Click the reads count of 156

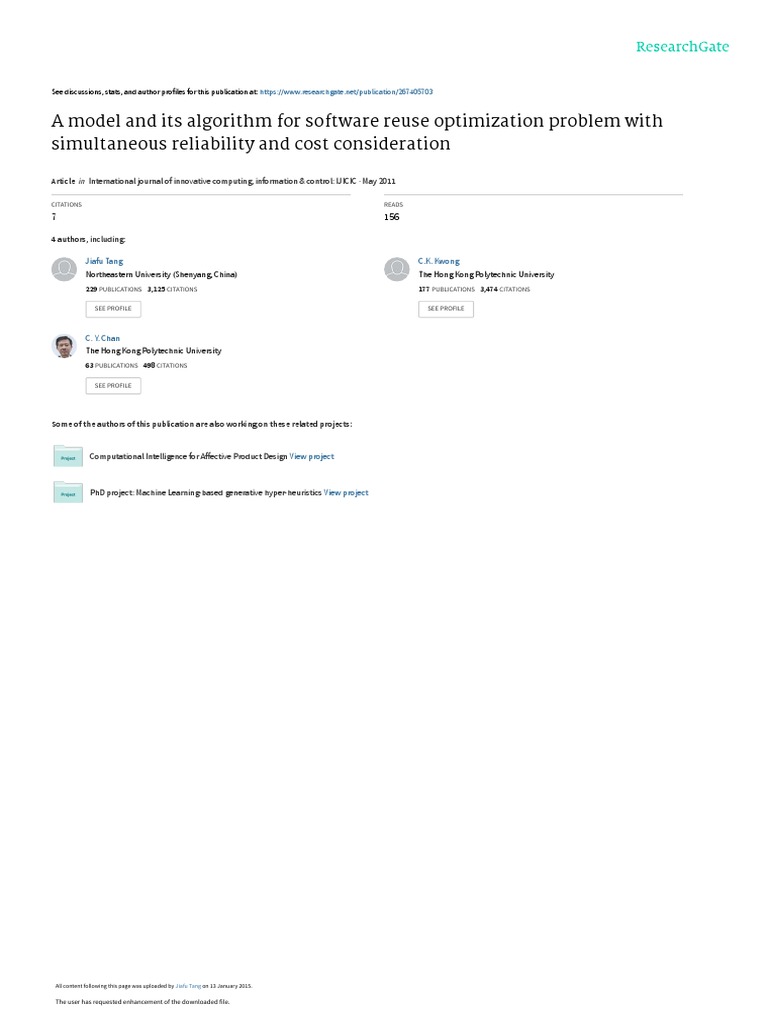[392, 216]
